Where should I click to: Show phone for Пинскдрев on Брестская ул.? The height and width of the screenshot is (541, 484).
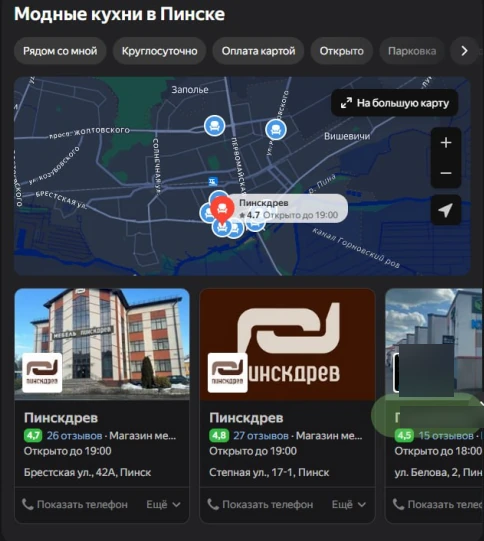75,504
